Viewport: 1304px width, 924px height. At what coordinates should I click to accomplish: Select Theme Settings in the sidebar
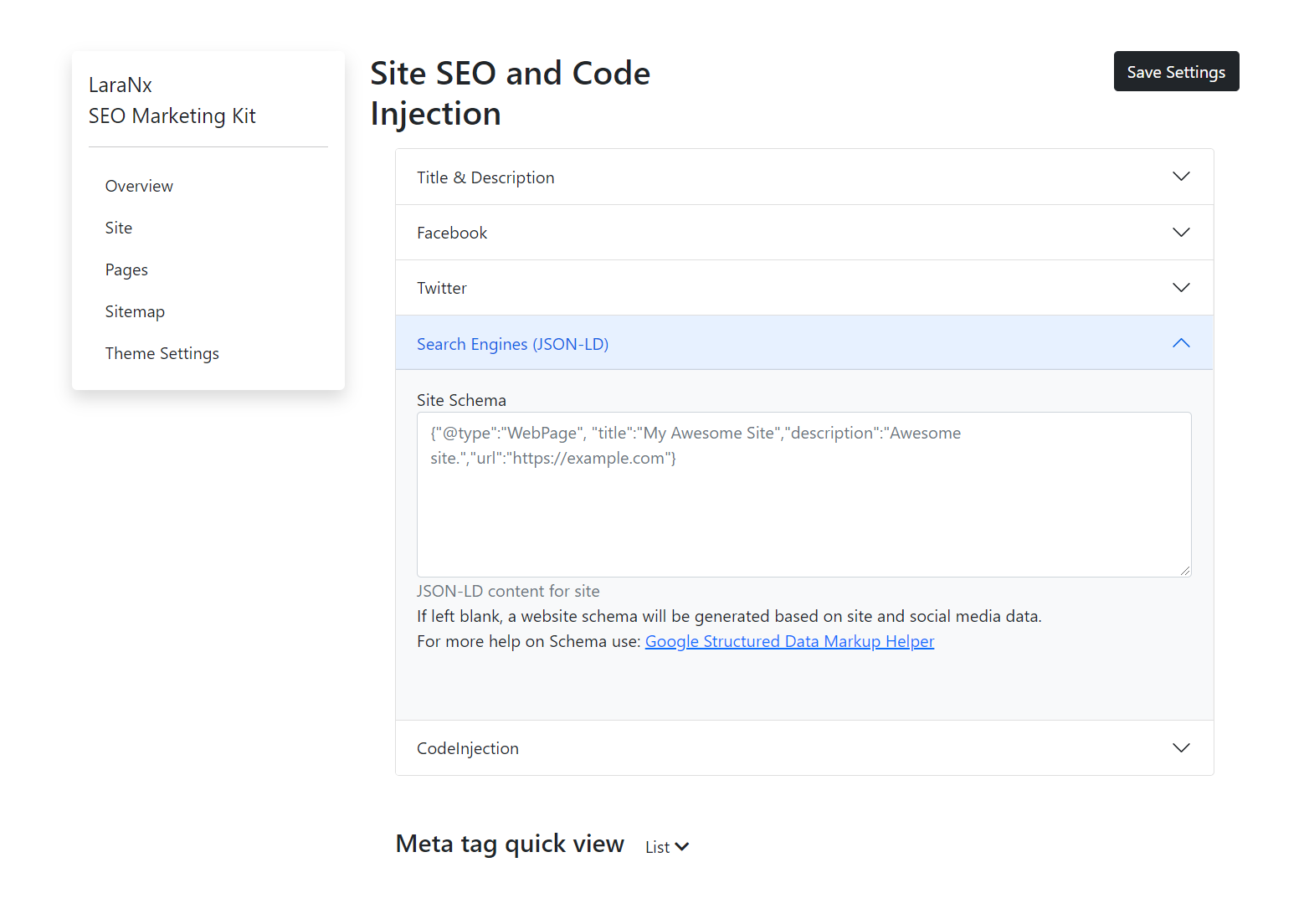pyautogui.click(x=162, y=353)
